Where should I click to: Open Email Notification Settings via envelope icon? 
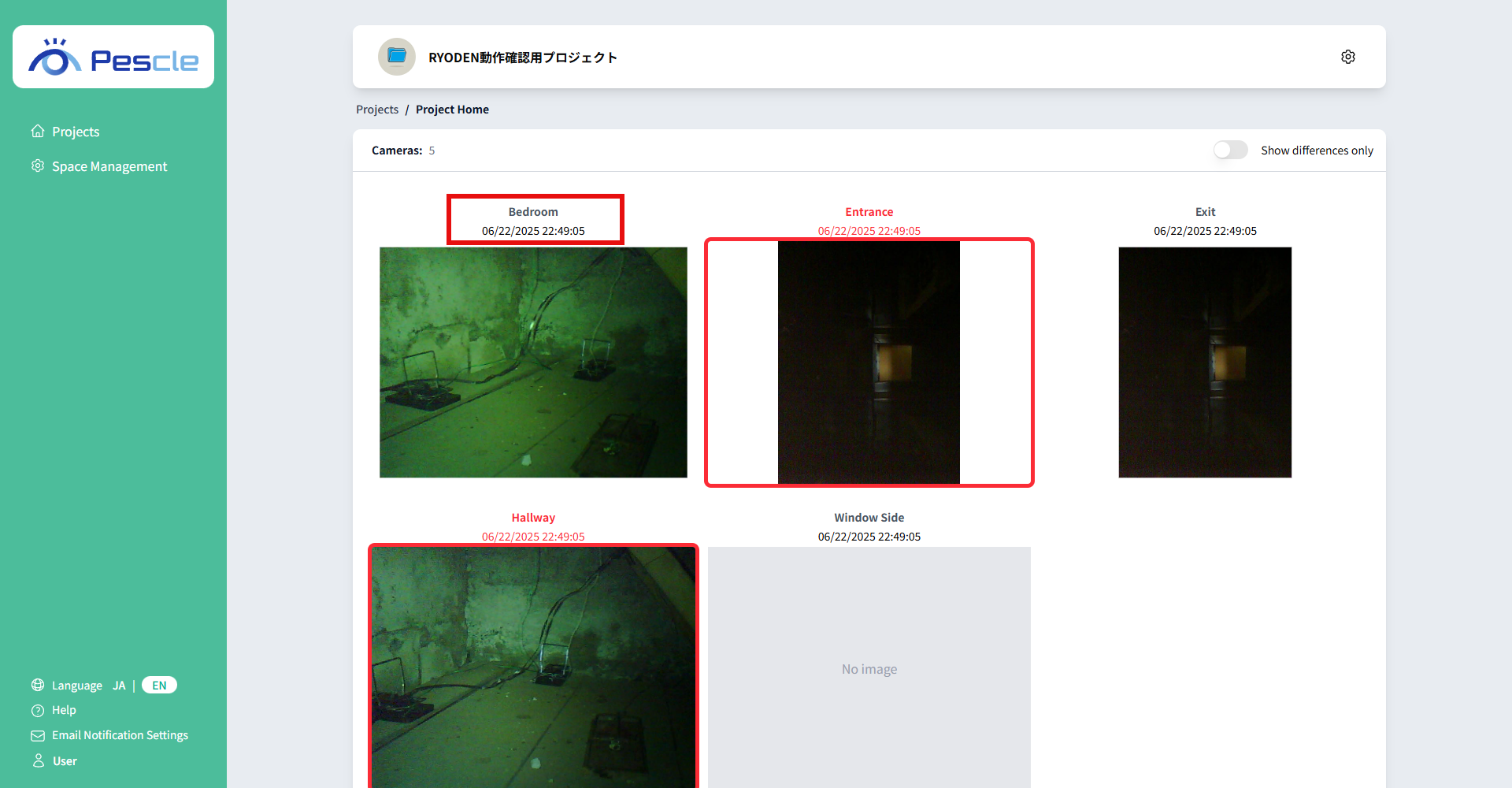coord(38,735)
